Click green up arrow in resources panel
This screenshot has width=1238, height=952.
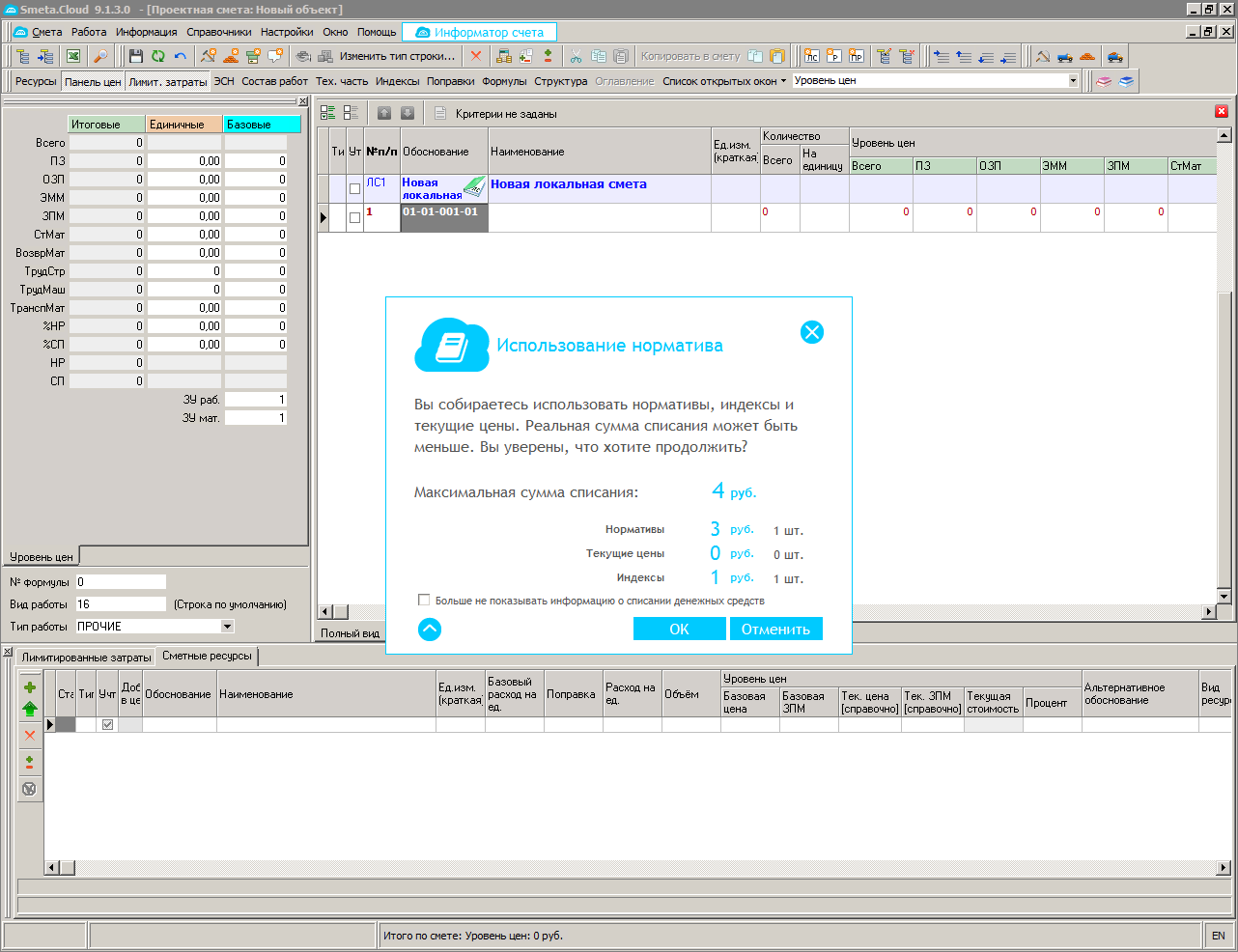coord(30,709)
